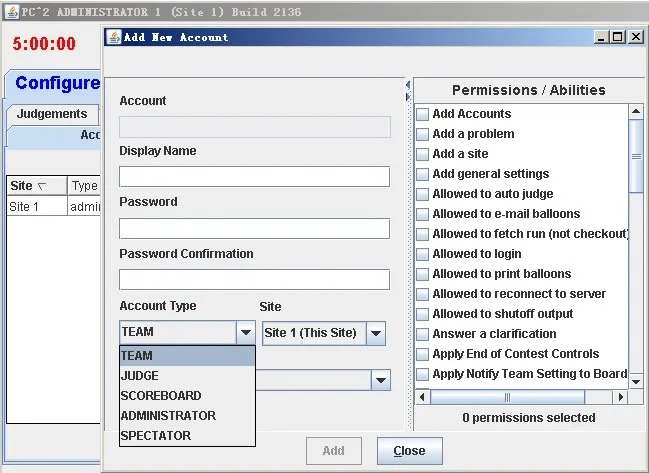Maximize the Add New Account dialog
The width and height of the screenshot is (649, 473).
[619, 37]
